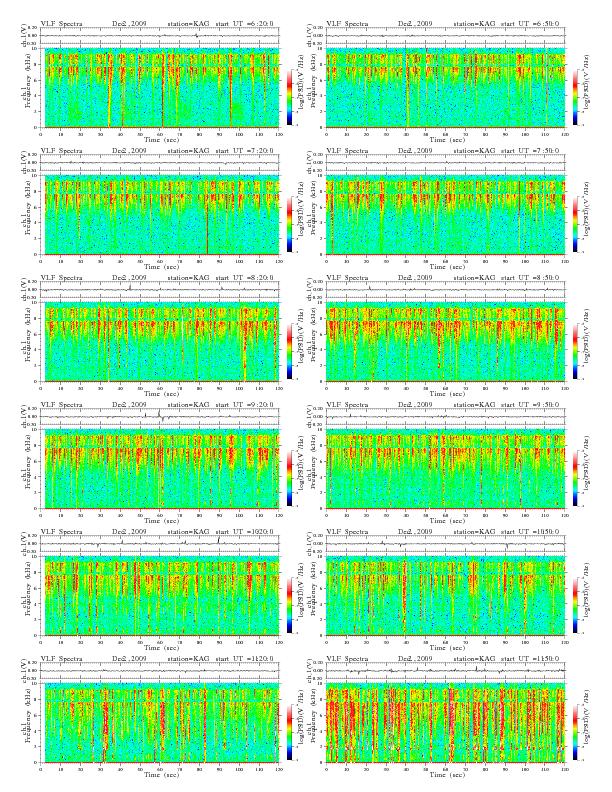
Task: Click 'VLF Spectra' heading of the 6:20:0 plot
Action: click(x=62, y=23)
